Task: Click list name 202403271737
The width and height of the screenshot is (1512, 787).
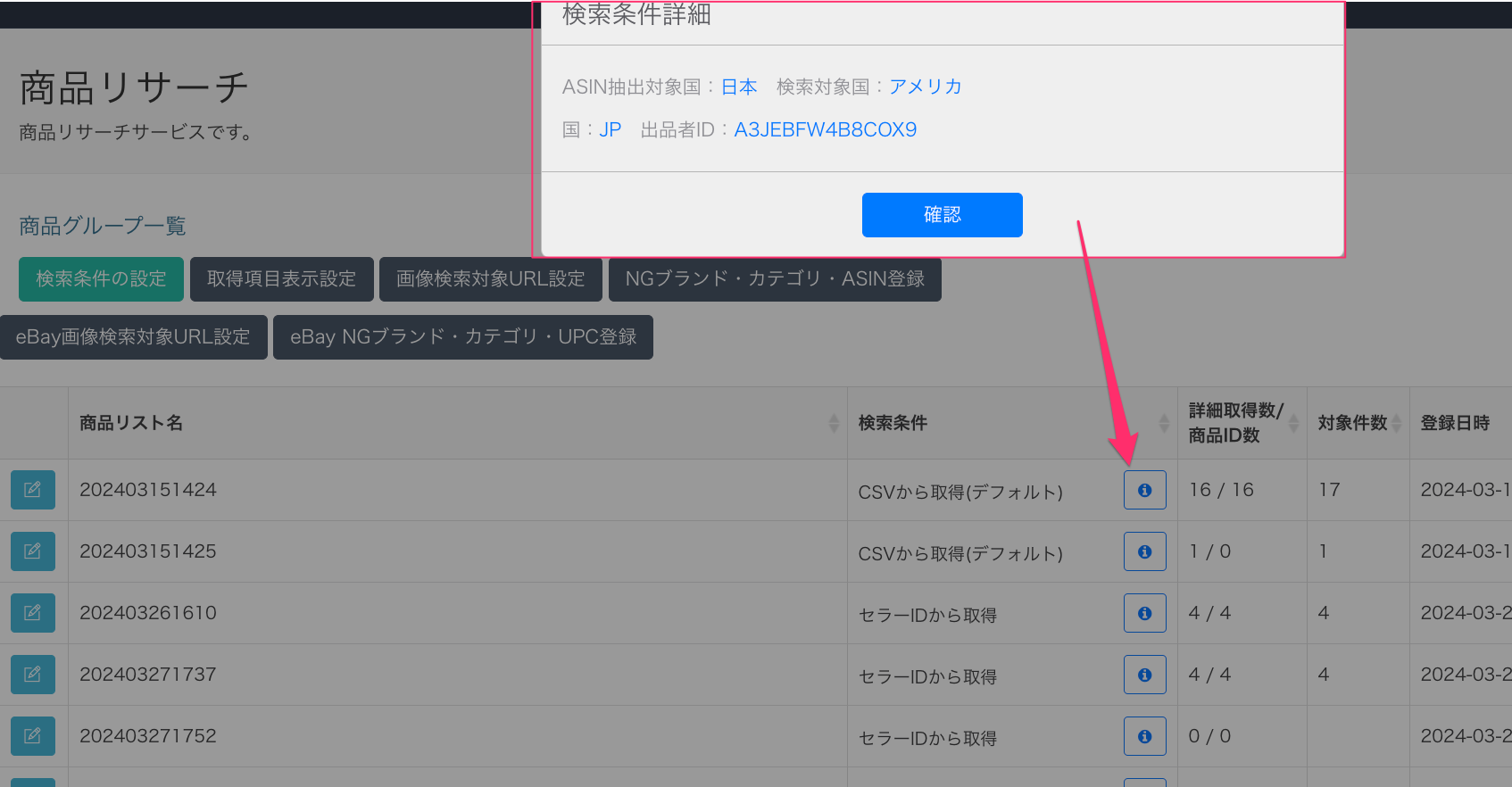Action: point(148,675)
